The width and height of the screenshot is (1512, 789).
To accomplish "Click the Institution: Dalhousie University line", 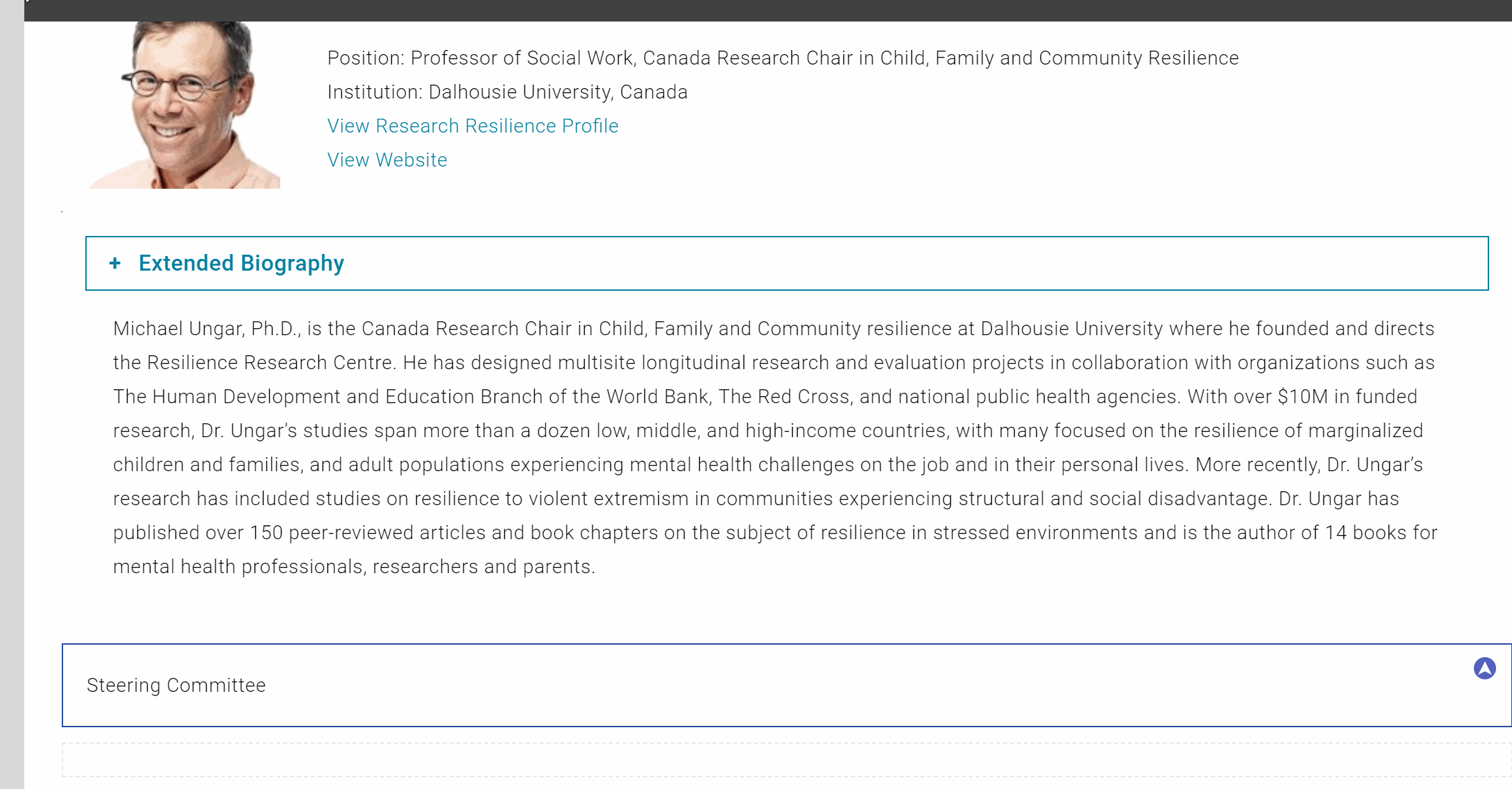I will [x=507, y=92].
